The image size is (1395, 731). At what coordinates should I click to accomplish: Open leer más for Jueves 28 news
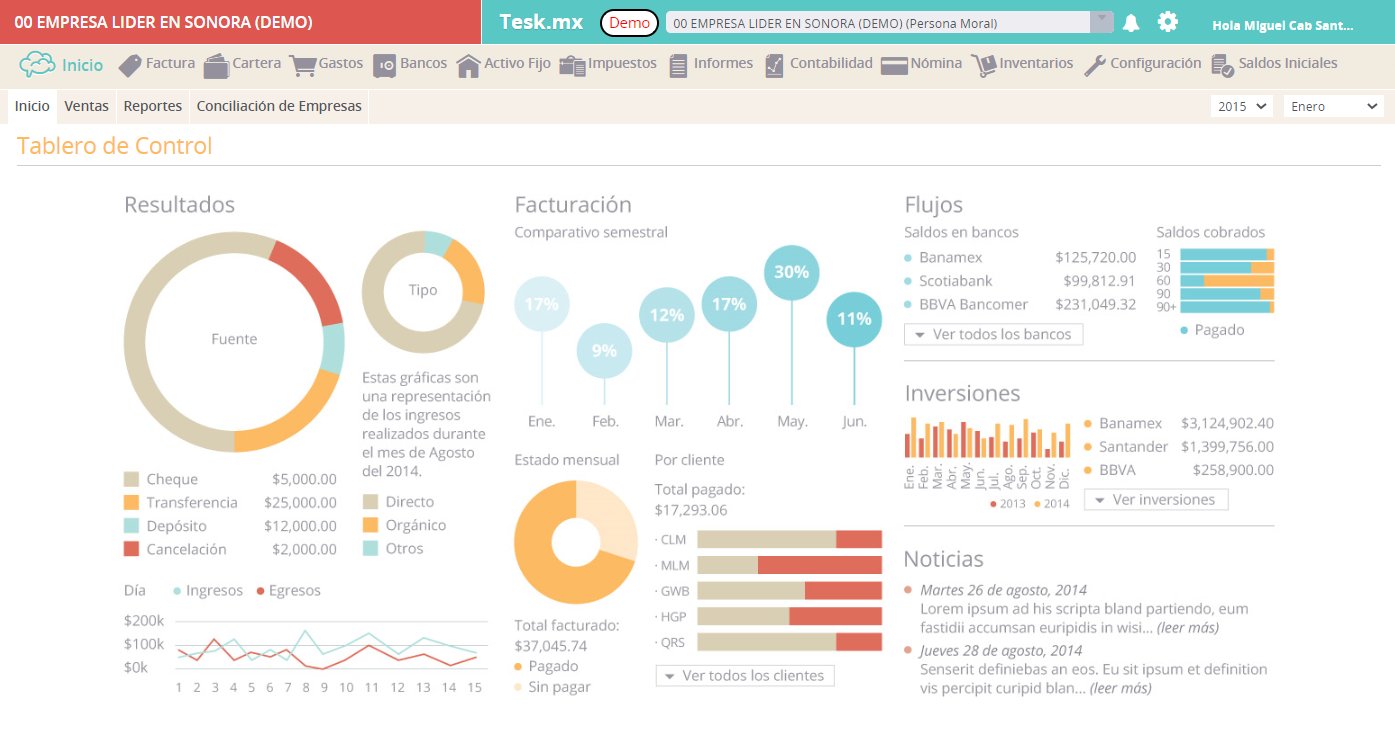coord(1120,688)
